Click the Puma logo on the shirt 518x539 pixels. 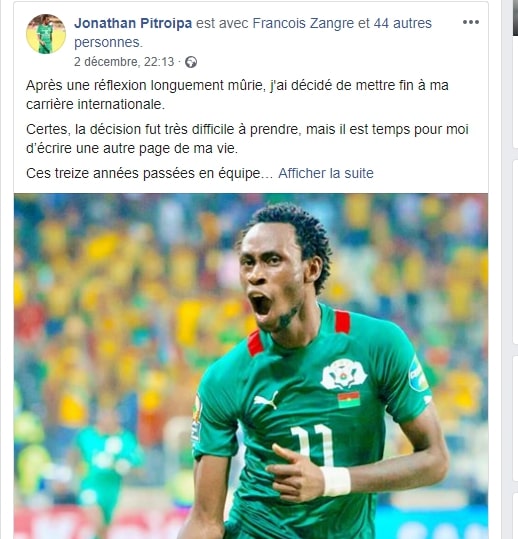(266, 400)
